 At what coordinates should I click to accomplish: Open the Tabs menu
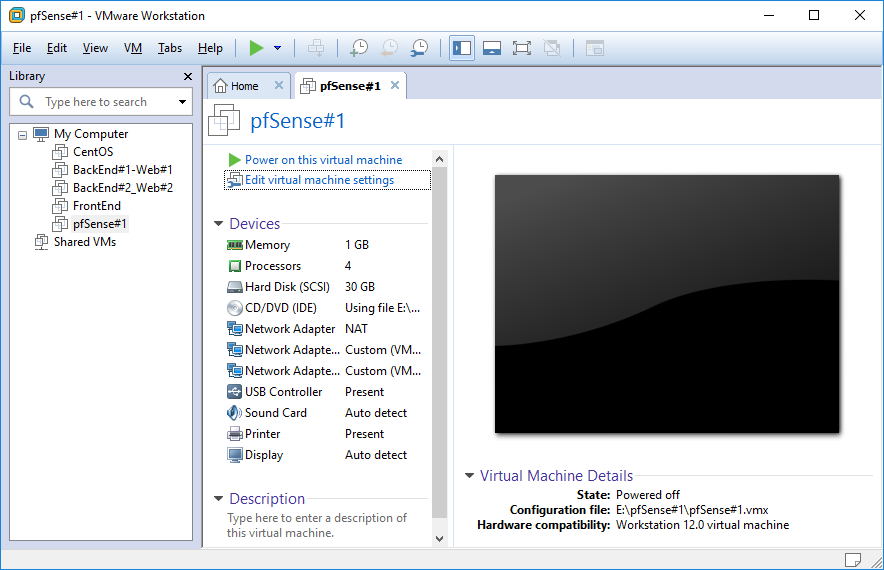click(x=170, y=48)
